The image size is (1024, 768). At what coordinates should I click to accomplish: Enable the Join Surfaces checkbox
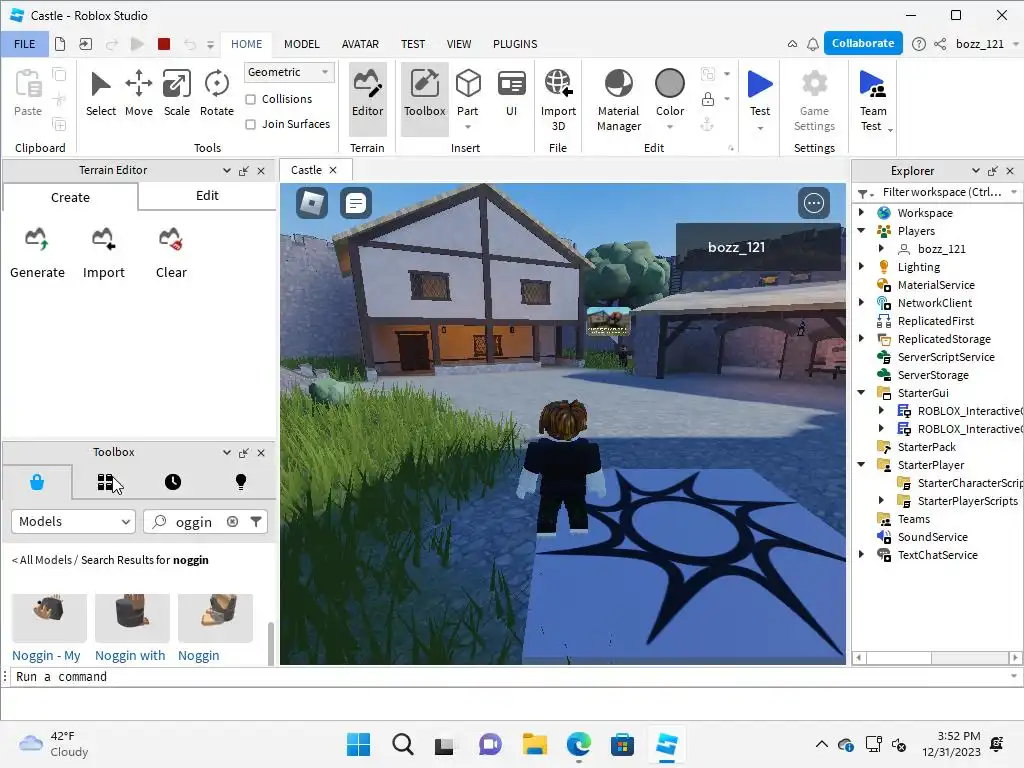(x=250, y=124)
